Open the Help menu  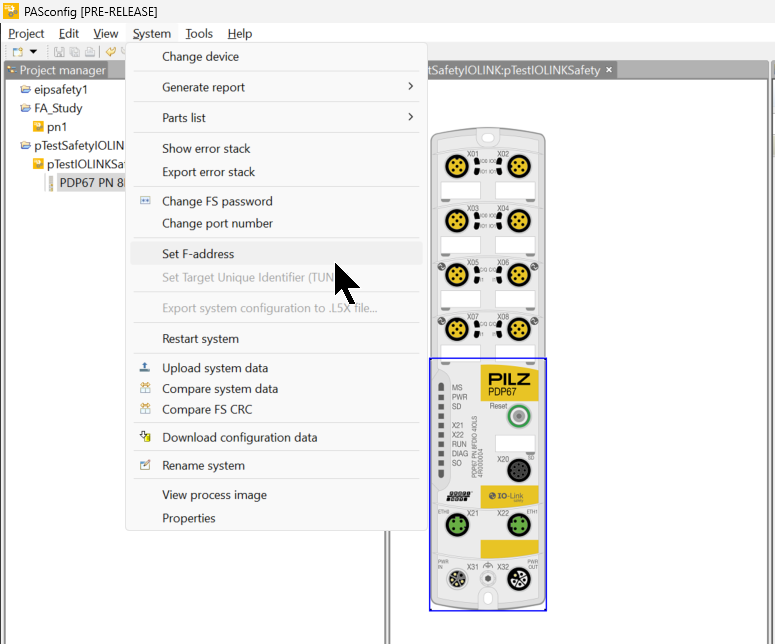coord(240,34)
